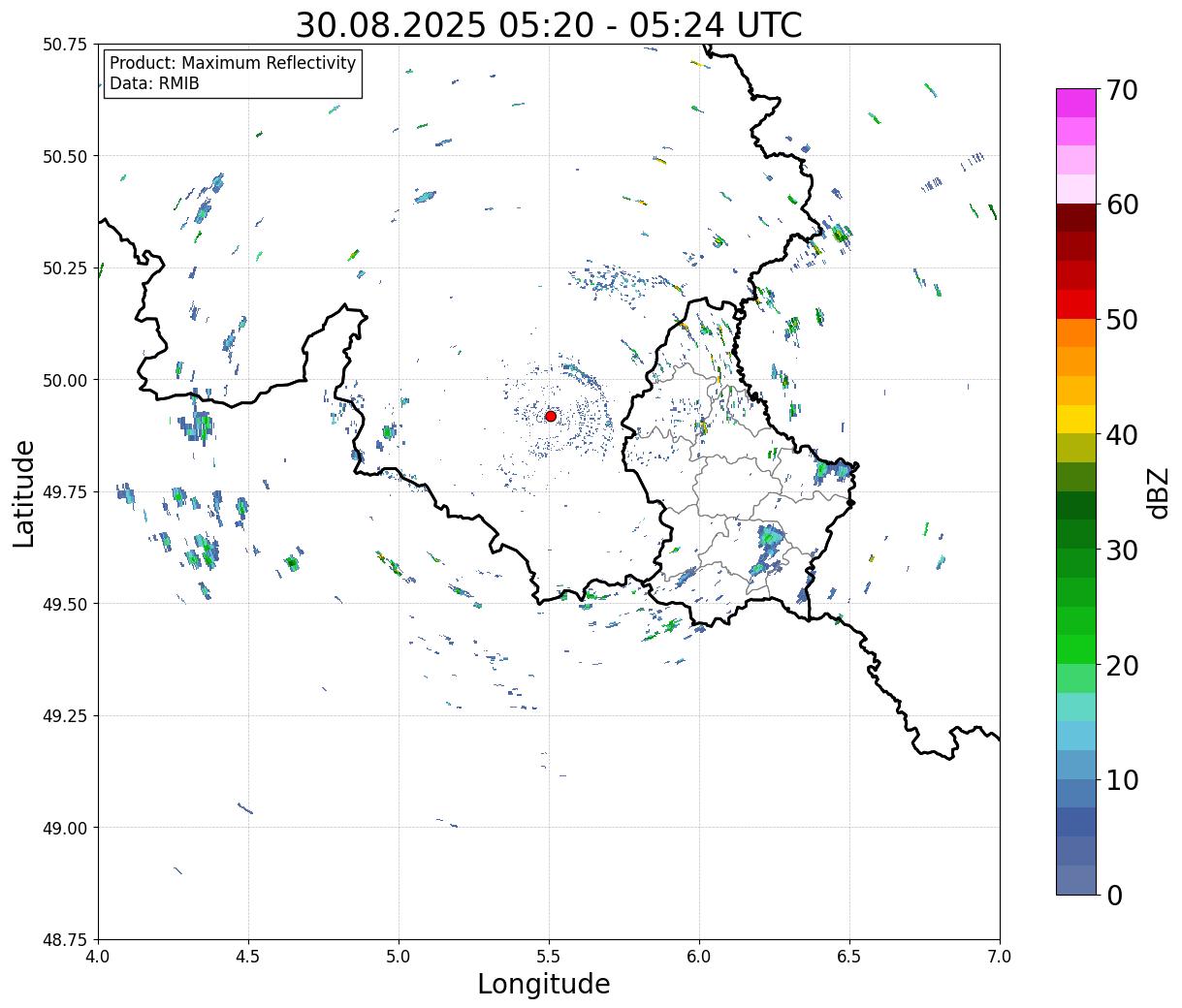The image size is (1182, 1008).
Task: Click latitude tick label 49.75
Action: (x=65, y=492)
